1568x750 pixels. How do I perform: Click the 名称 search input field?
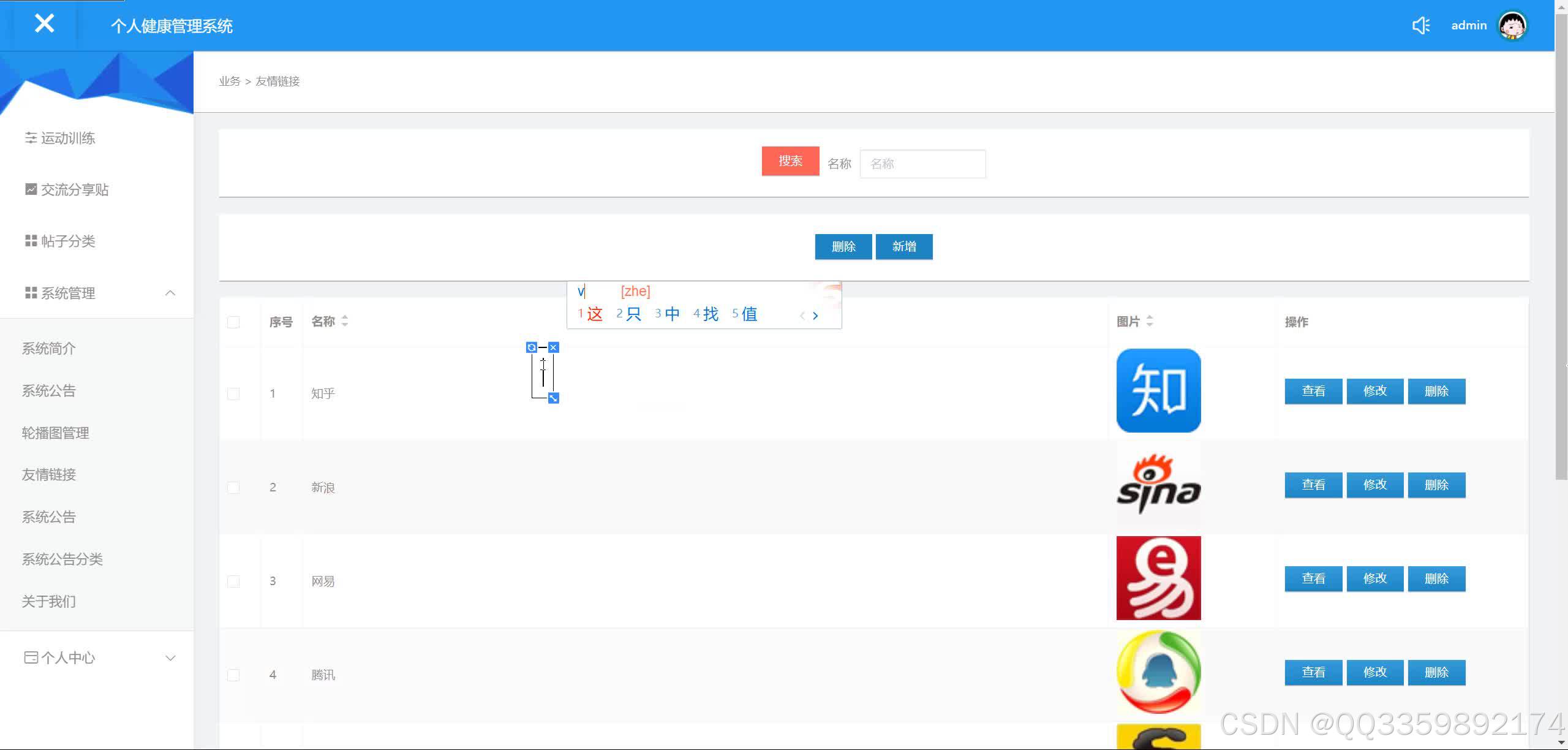coord(922,164)
